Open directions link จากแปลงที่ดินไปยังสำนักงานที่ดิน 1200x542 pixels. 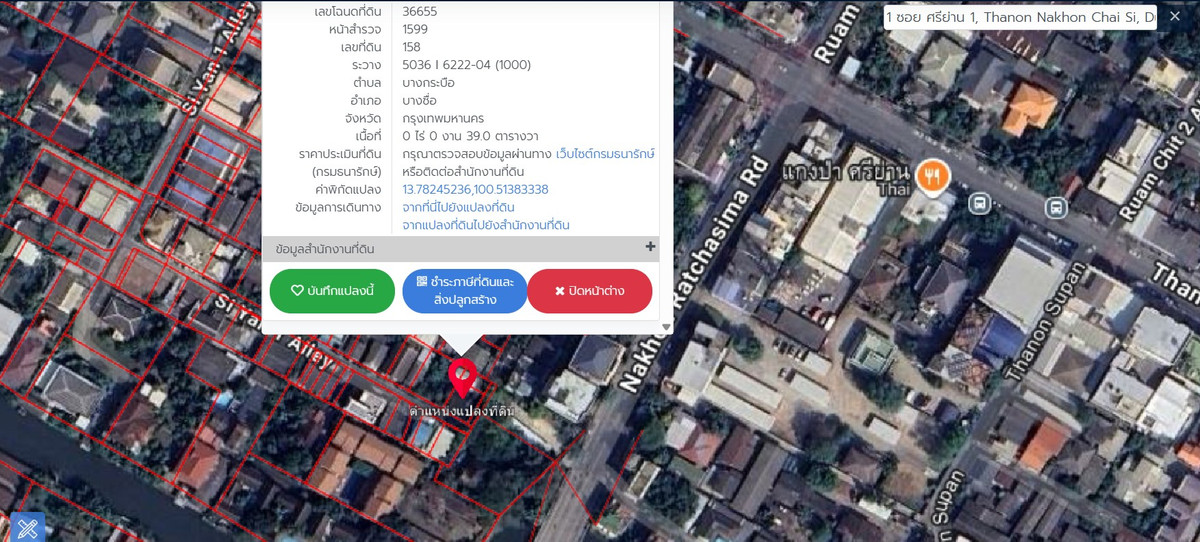tap(486, 225)
